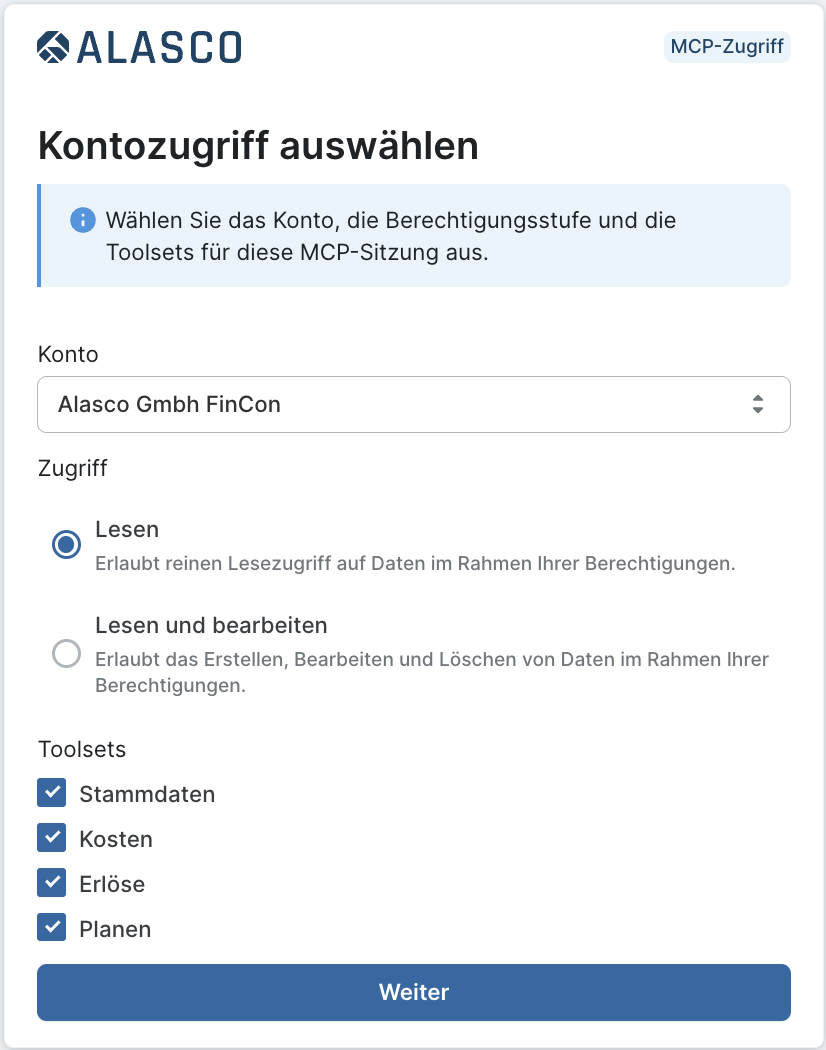Click the Planen label text
Viewport: 826px width, 1050px height.
(x=115, y=929)
